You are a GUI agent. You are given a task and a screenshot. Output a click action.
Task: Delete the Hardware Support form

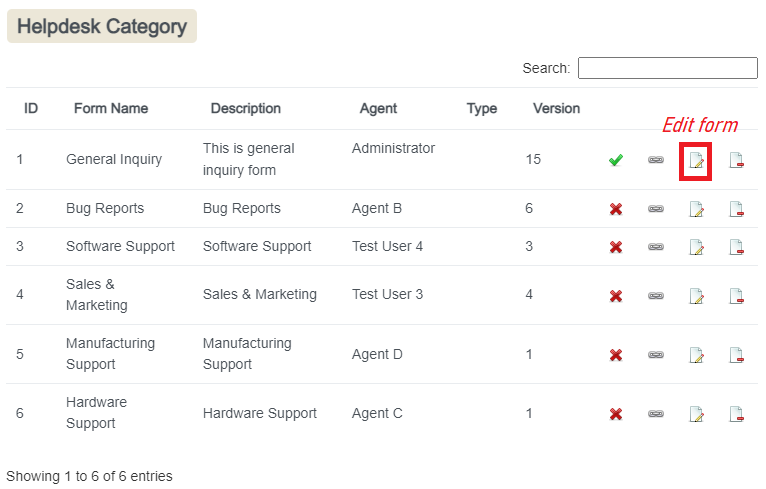(736, 414)
